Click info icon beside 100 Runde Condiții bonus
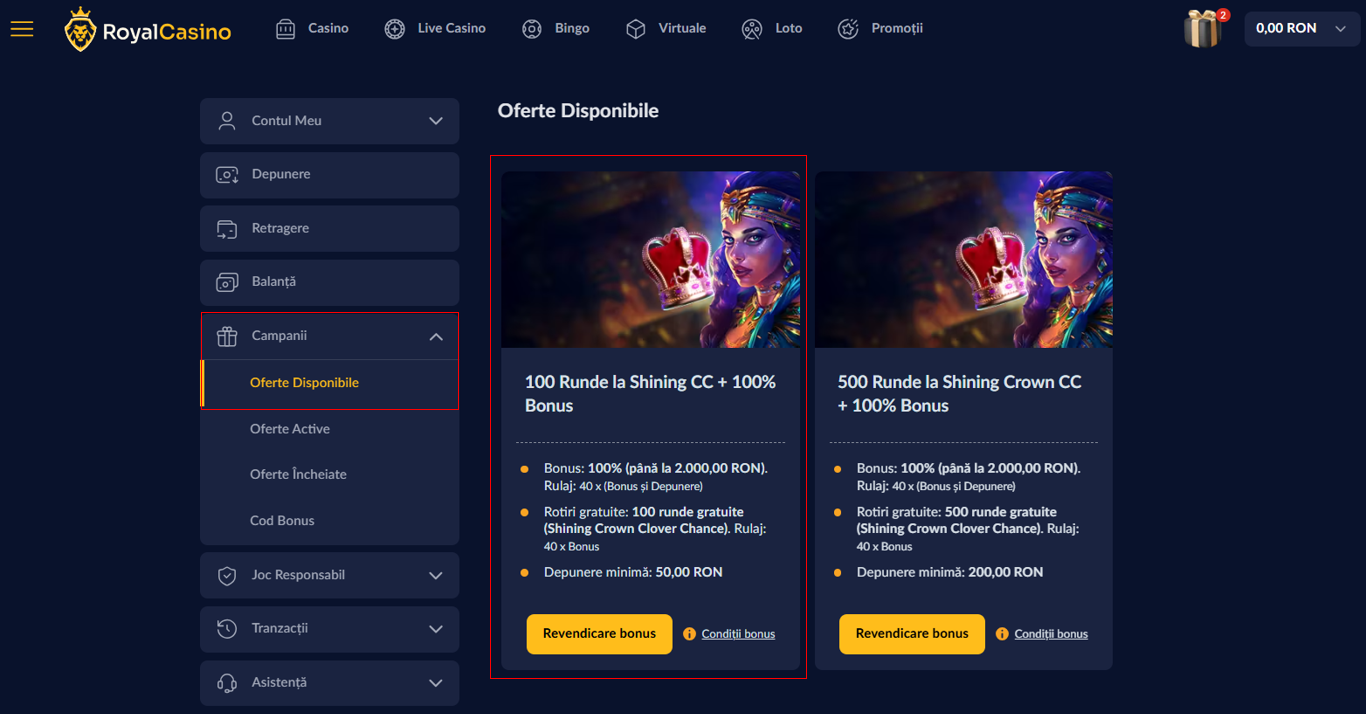Viewport: 1366px width, 714px height. 689,634
